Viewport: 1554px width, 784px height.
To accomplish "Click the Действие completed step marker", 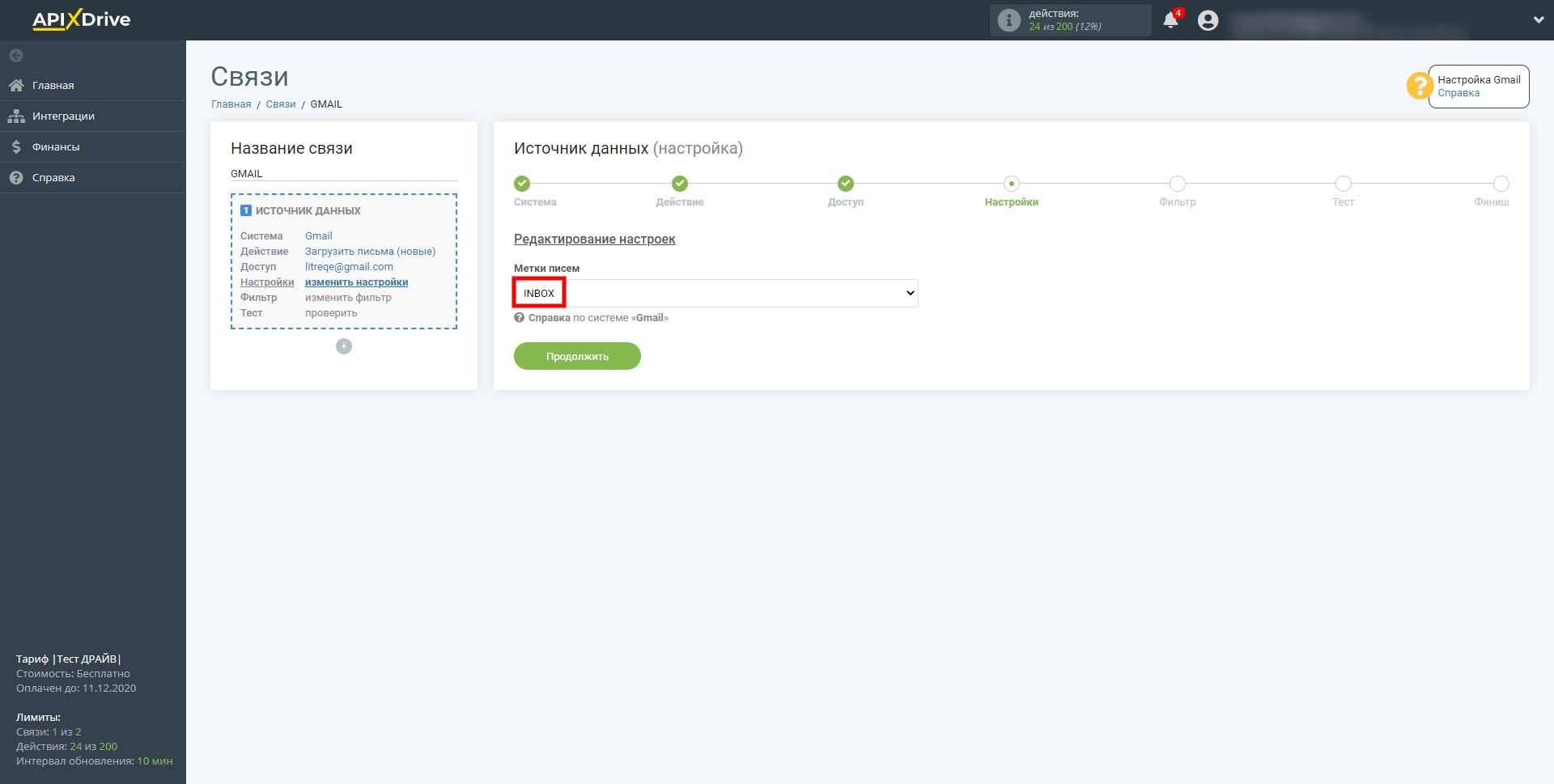I will pyautogui.click(x=680, y=184).
